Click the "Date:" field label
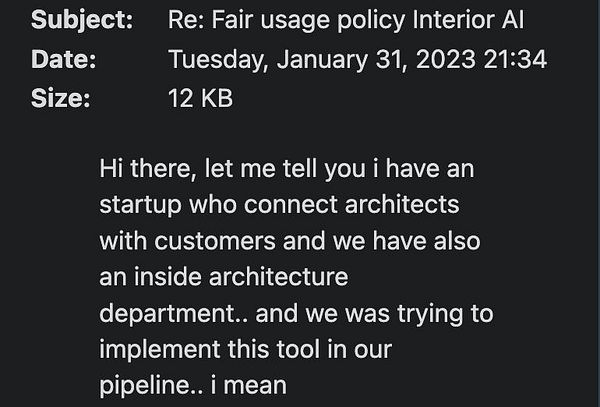The width and height of the screenshot is (600, 407). click(x=64, y=60)
